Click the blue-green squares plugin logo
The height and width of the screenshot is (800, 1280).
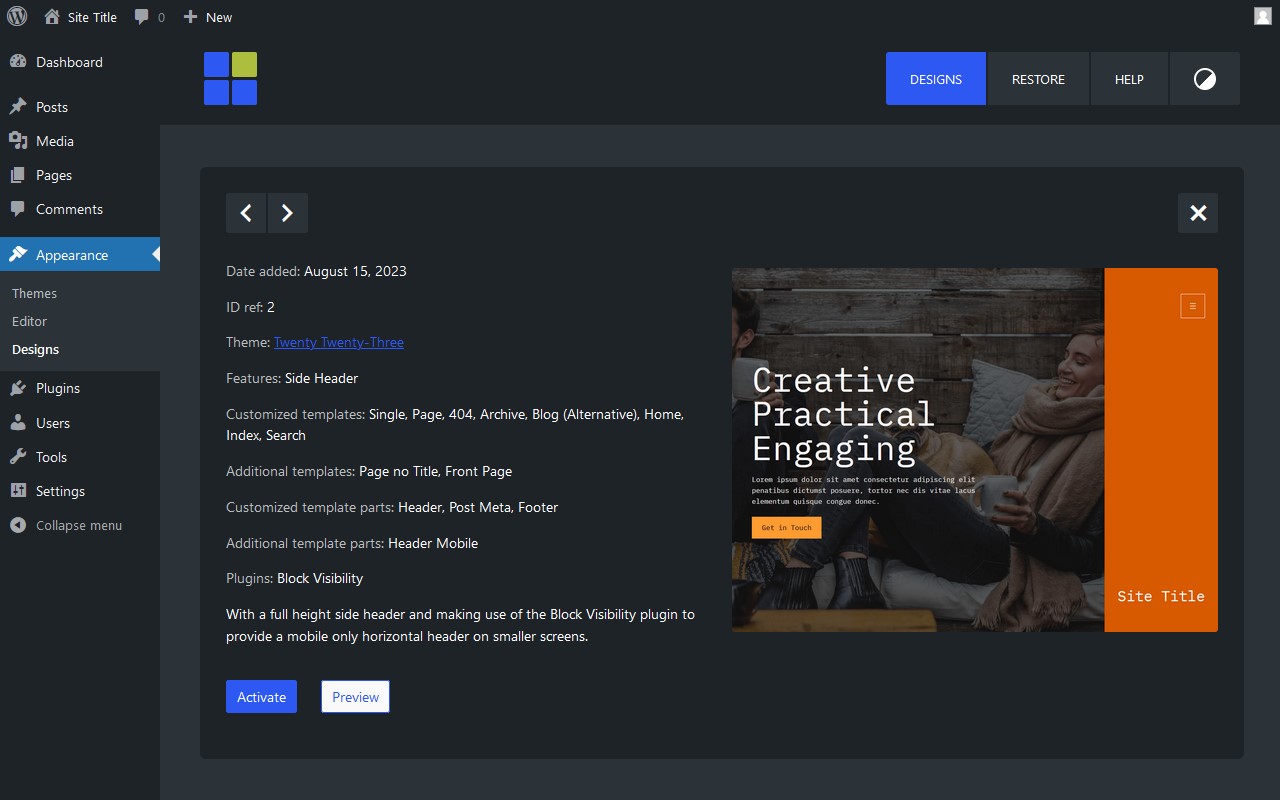[x=230, y=78]
